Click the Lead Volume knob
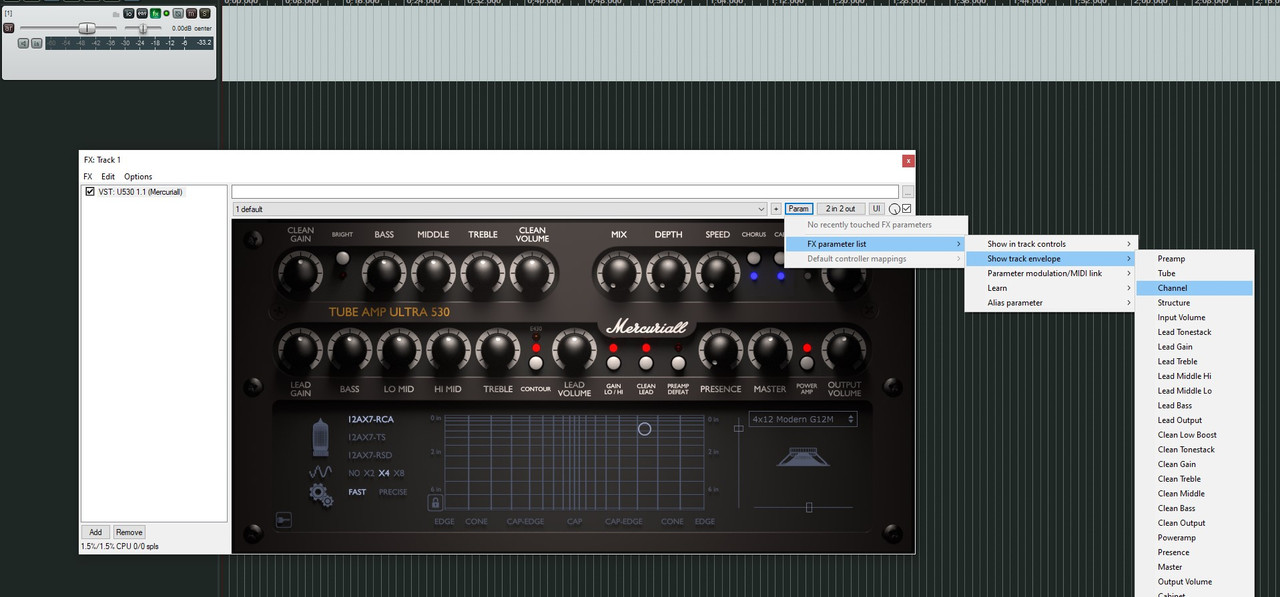 (x=573, y=350)
